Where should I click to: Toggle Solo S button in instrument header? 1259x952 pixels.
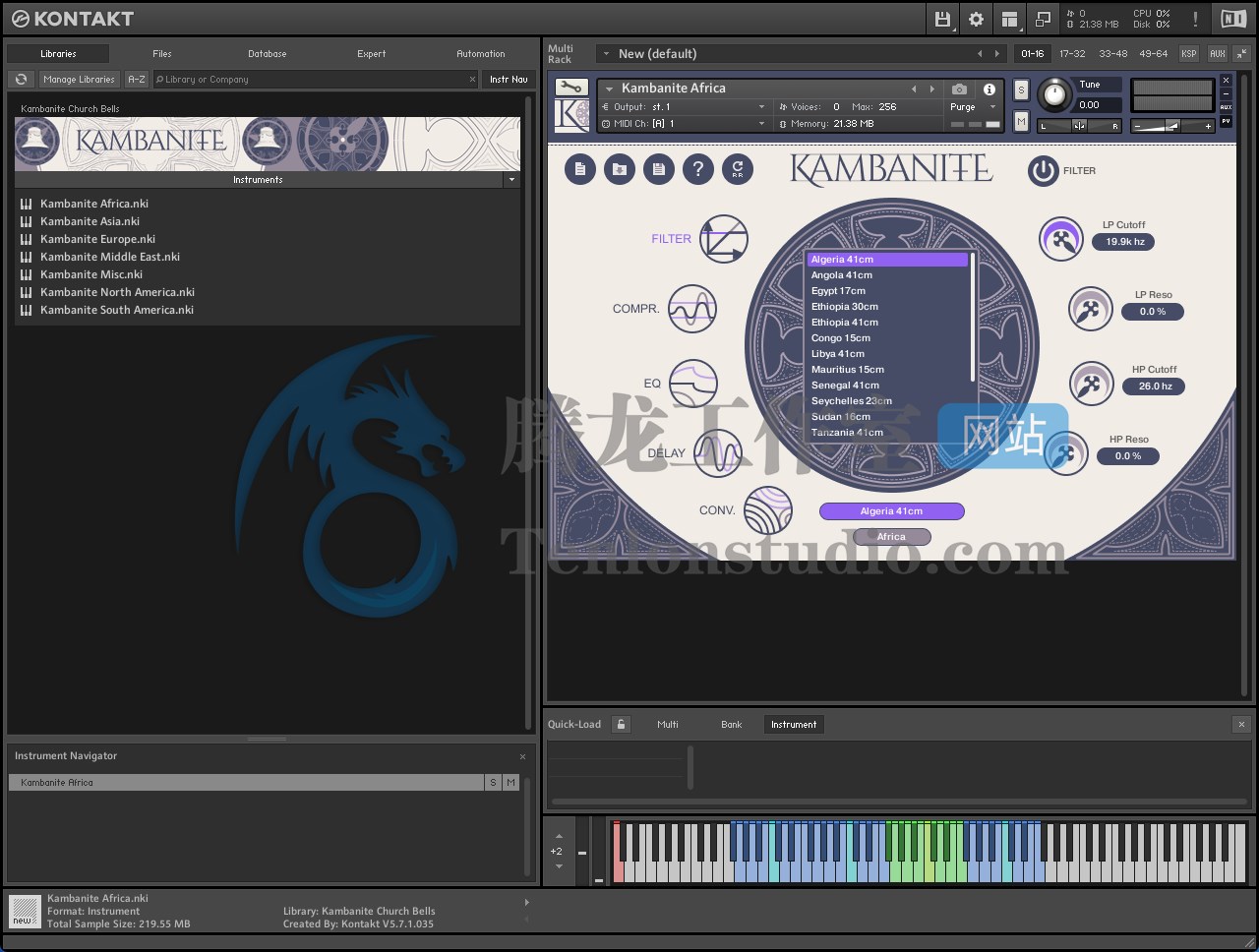click(x=1021, y=89)
